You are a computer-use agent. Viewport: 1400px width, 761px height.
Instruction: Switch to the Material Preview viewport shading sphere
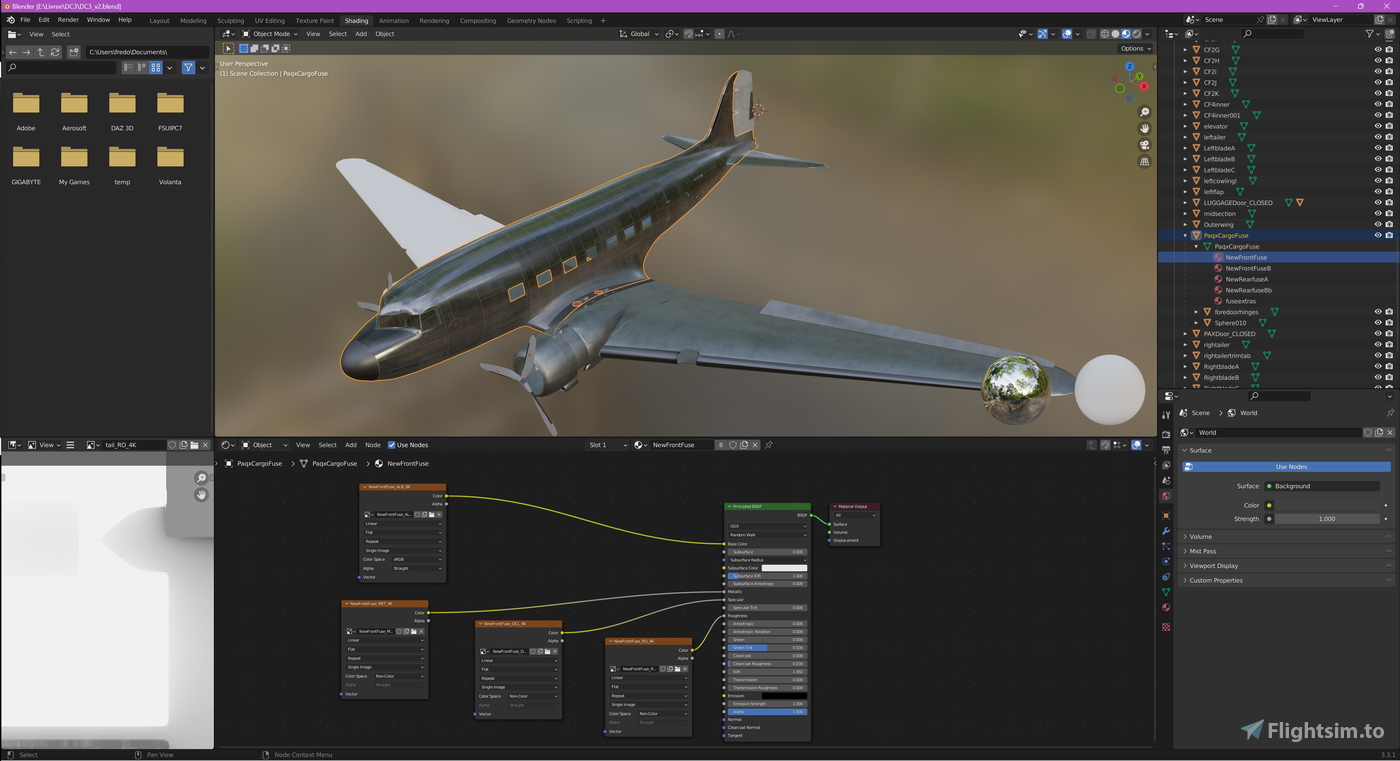(x=1126, y=33)
